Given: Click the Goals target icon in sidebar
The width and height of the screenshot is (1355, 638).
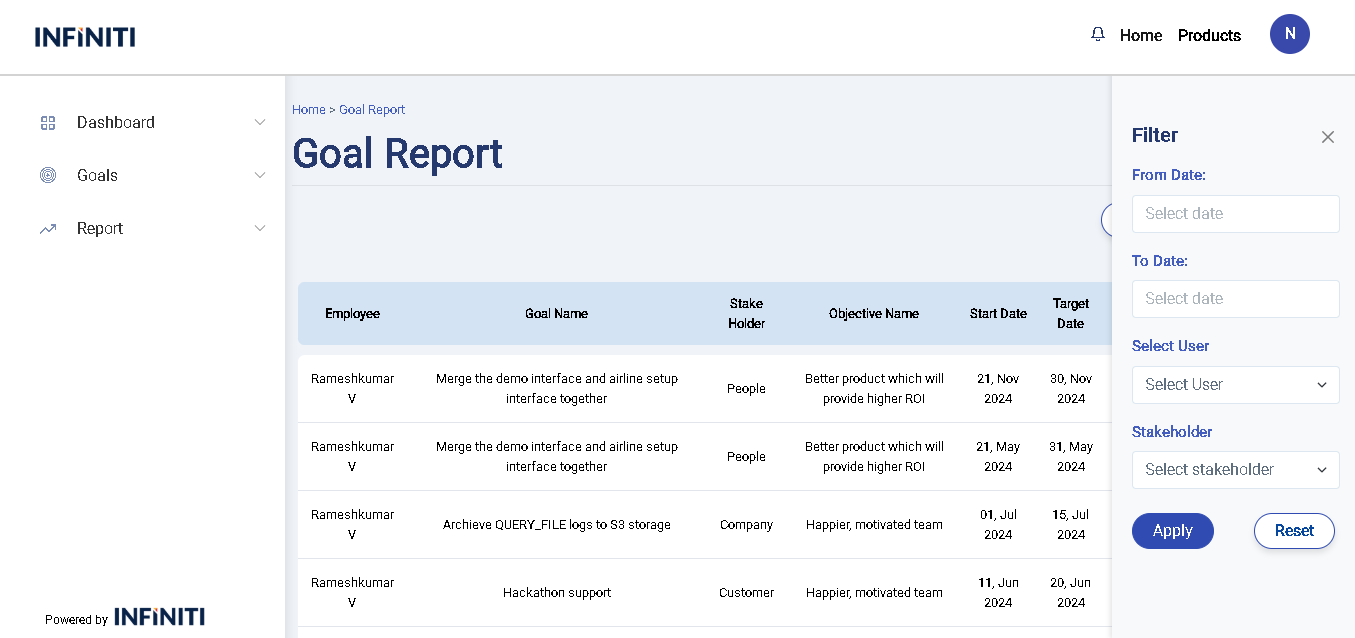Looking at the screenshot, I should point(48,175).
